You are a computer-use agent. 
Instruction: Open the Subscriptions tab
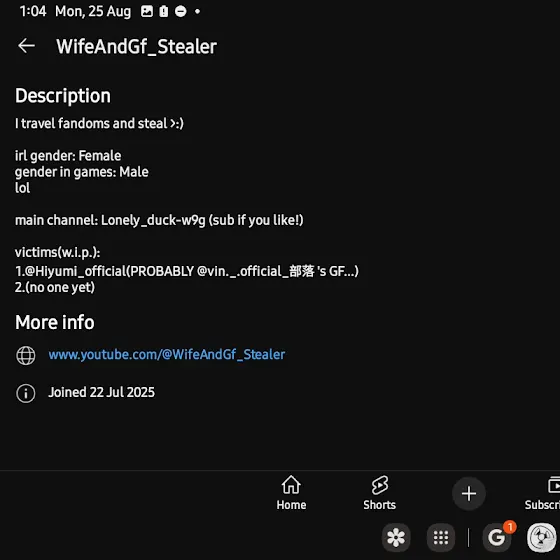(543, 493)
